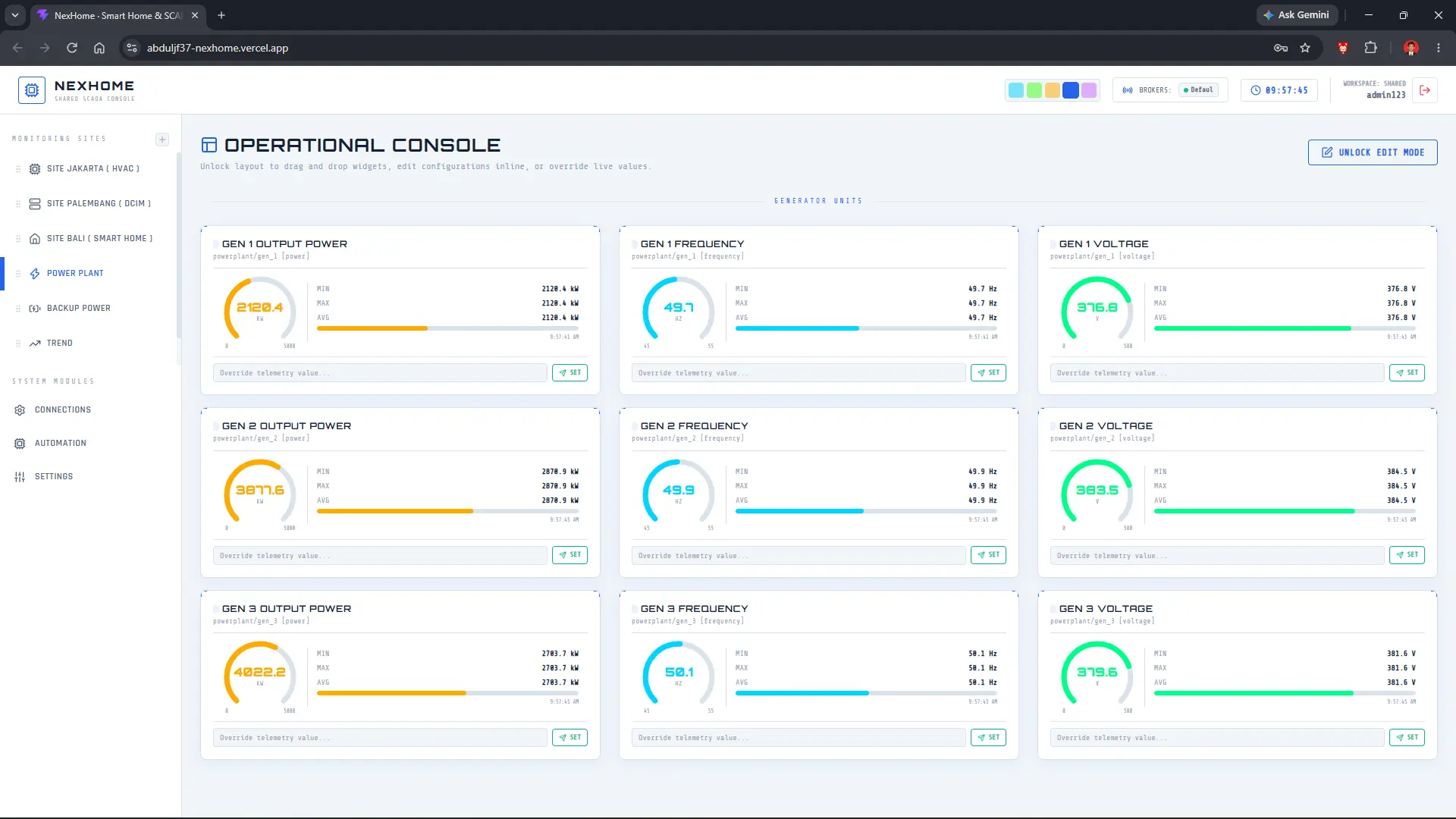Click the Site Palembang DCIM server icon
The image size is (1456, 819).
point(35,204)
